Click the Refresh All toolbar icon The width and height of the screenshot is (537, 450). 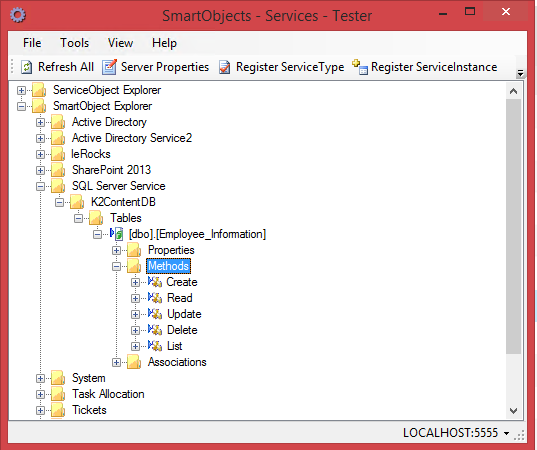(26, 67)
